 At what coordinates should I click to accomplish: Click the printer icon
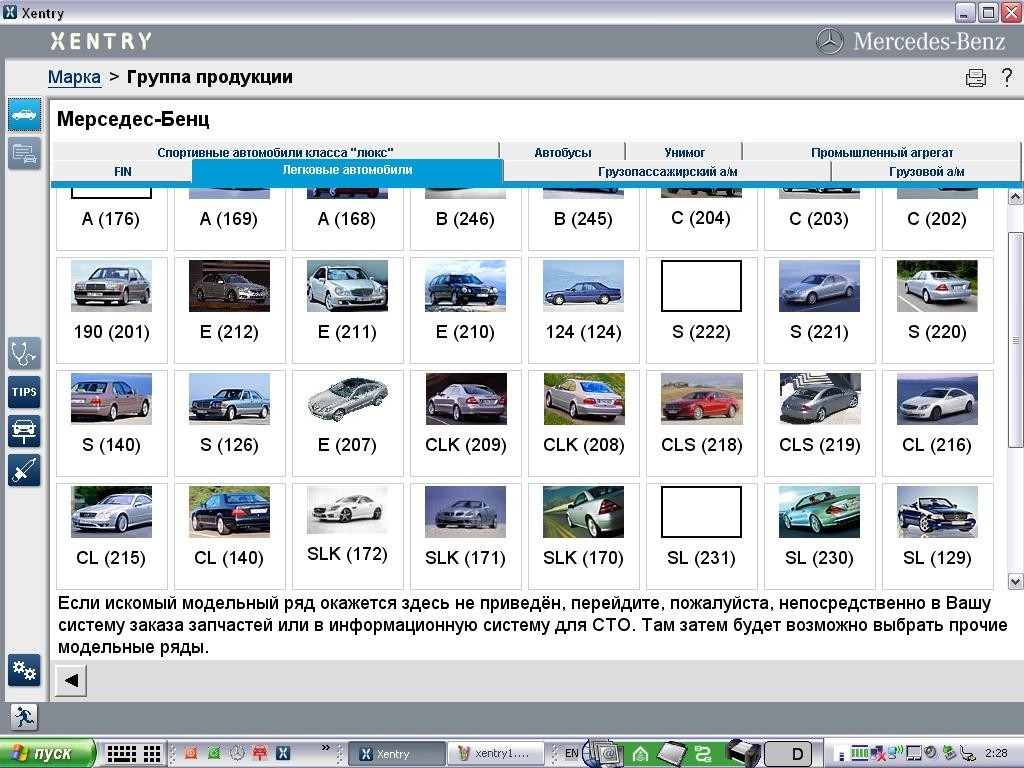click(x=976, y=78)
